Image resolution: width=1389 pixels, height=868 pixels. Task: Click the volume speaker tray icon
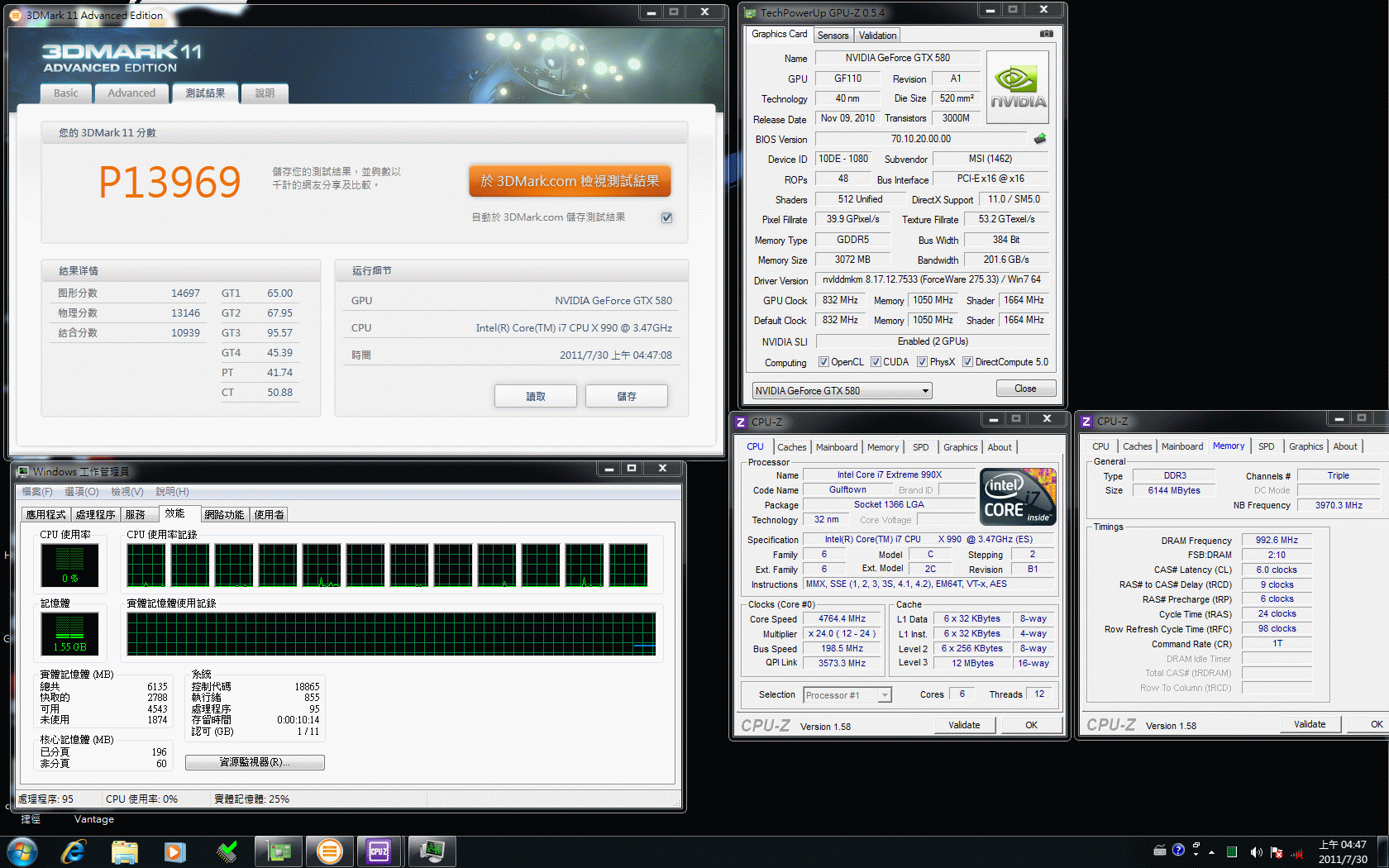point(1256,851)
